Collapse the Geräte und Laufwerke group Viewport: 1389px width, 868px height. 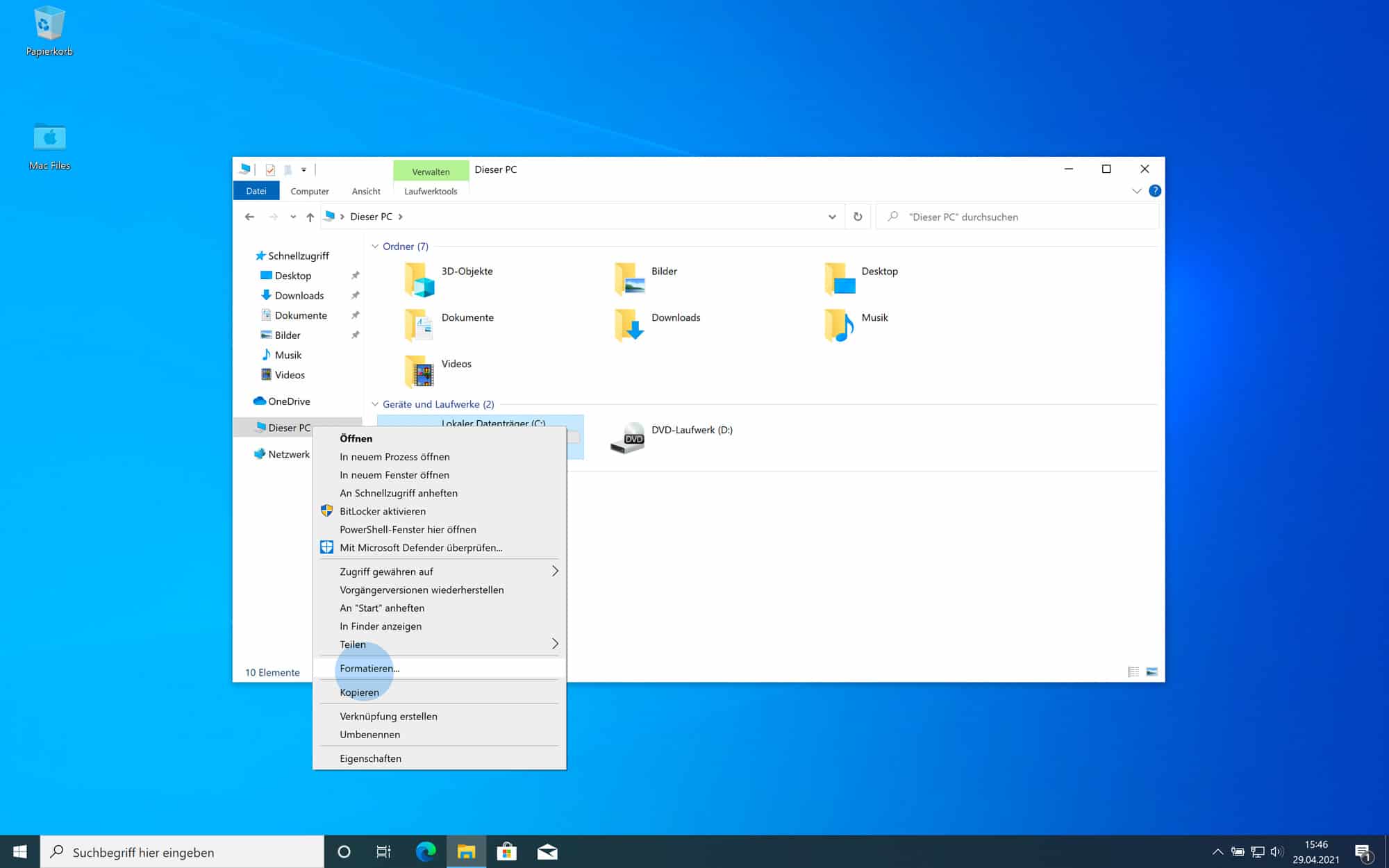[375, 404]
